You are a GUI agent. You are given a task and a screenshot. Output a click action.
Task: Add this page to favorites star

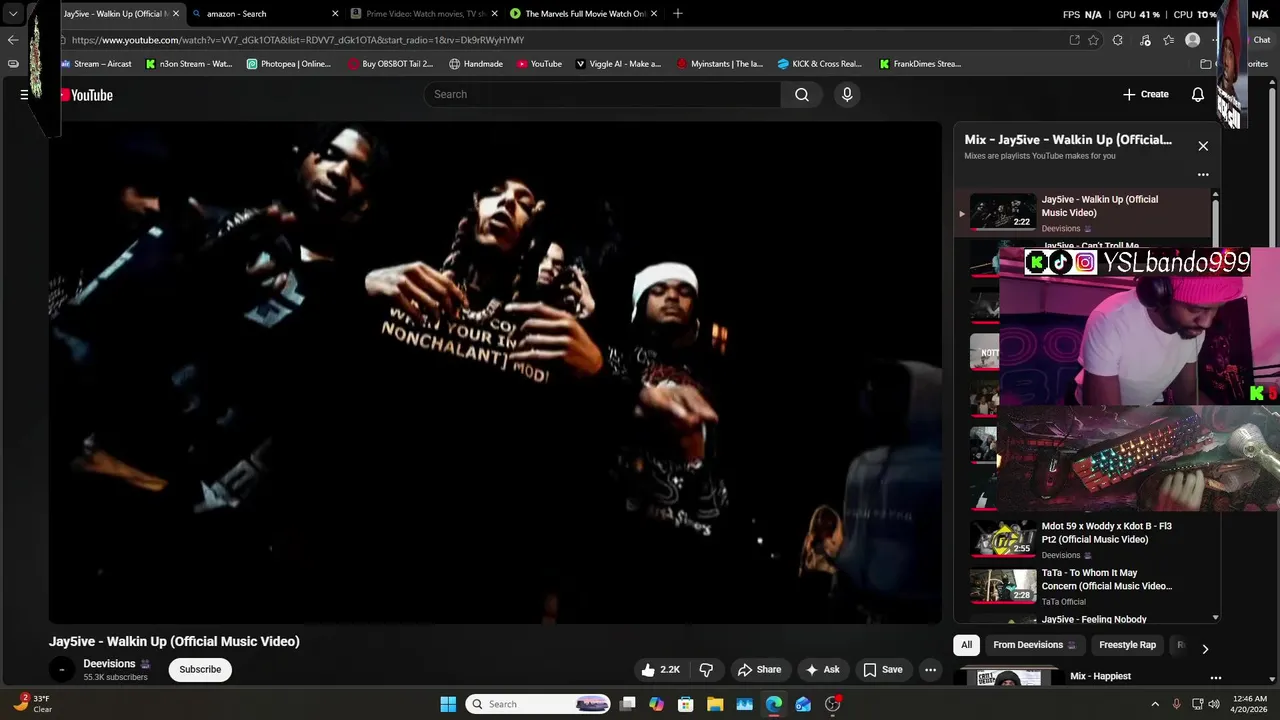[x=1094, y=40]
